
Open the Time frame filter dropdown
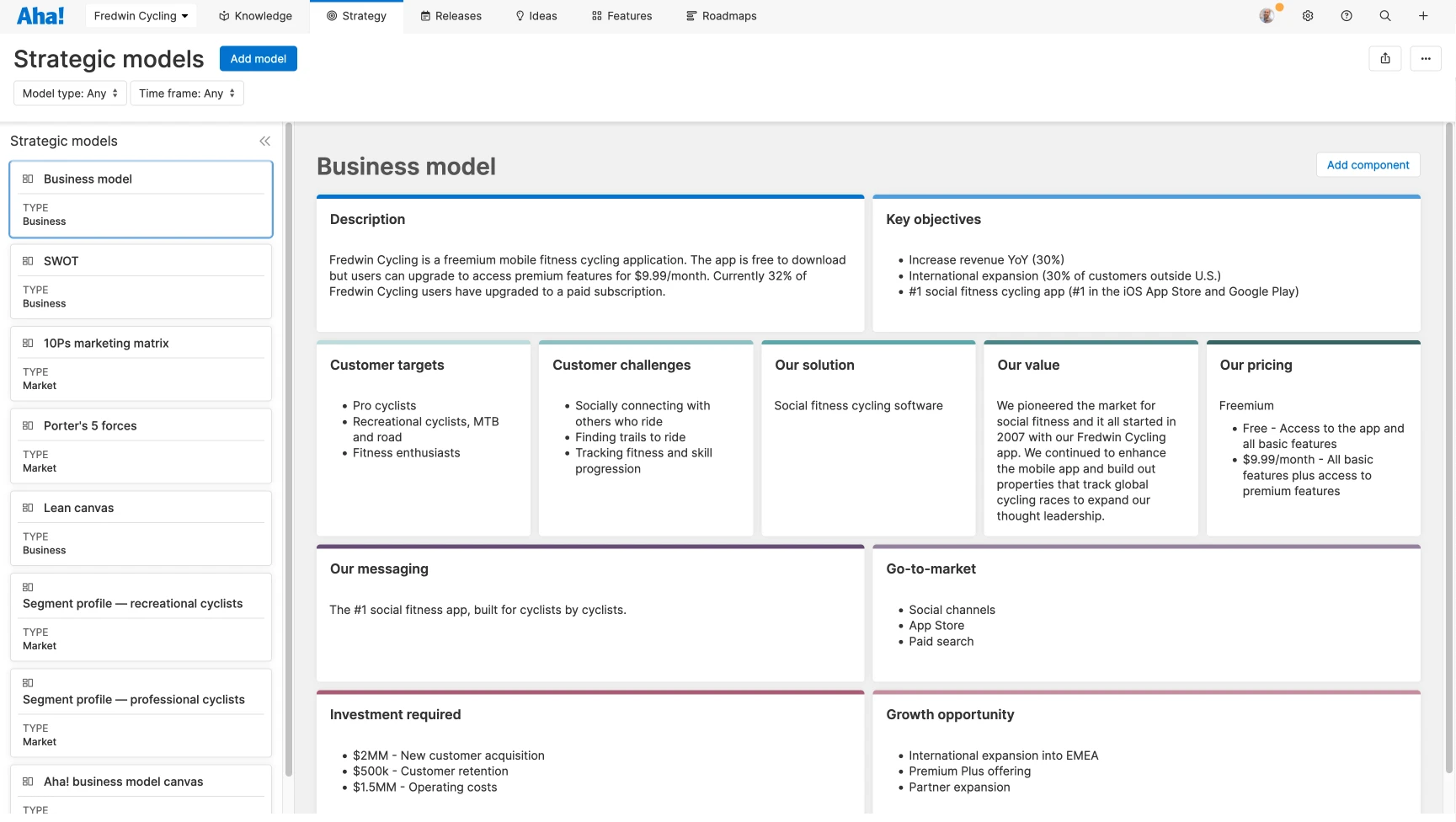[x=186, y=93]
